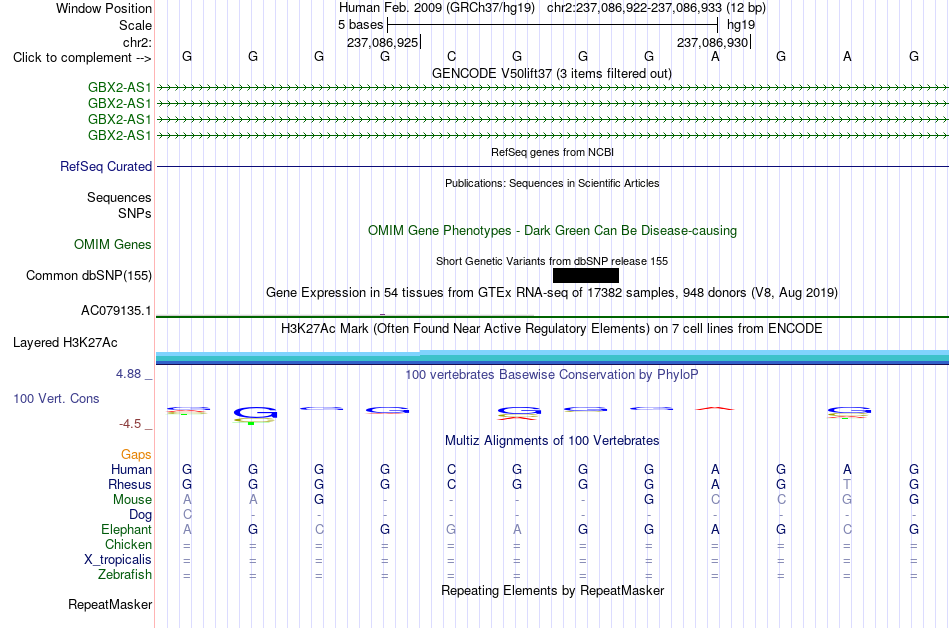950x628 pixels.
Task: Click the chr2:237,086,922-237,086,933 position text
Action: click(634, 8)
